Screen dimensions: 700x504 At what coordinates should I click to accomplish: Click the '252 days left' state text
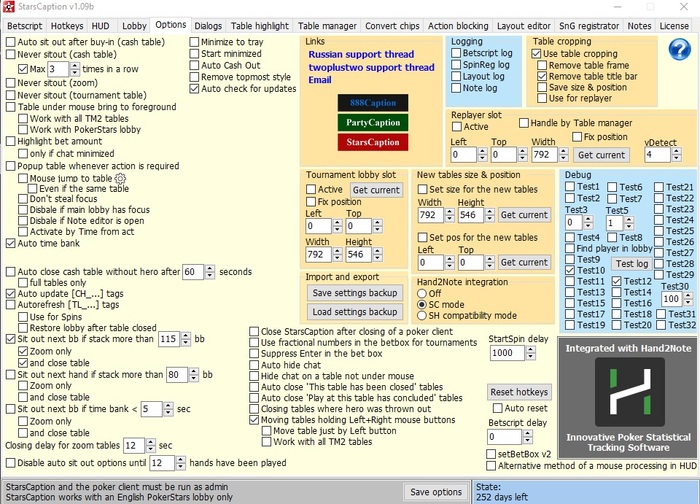point(502,497)
